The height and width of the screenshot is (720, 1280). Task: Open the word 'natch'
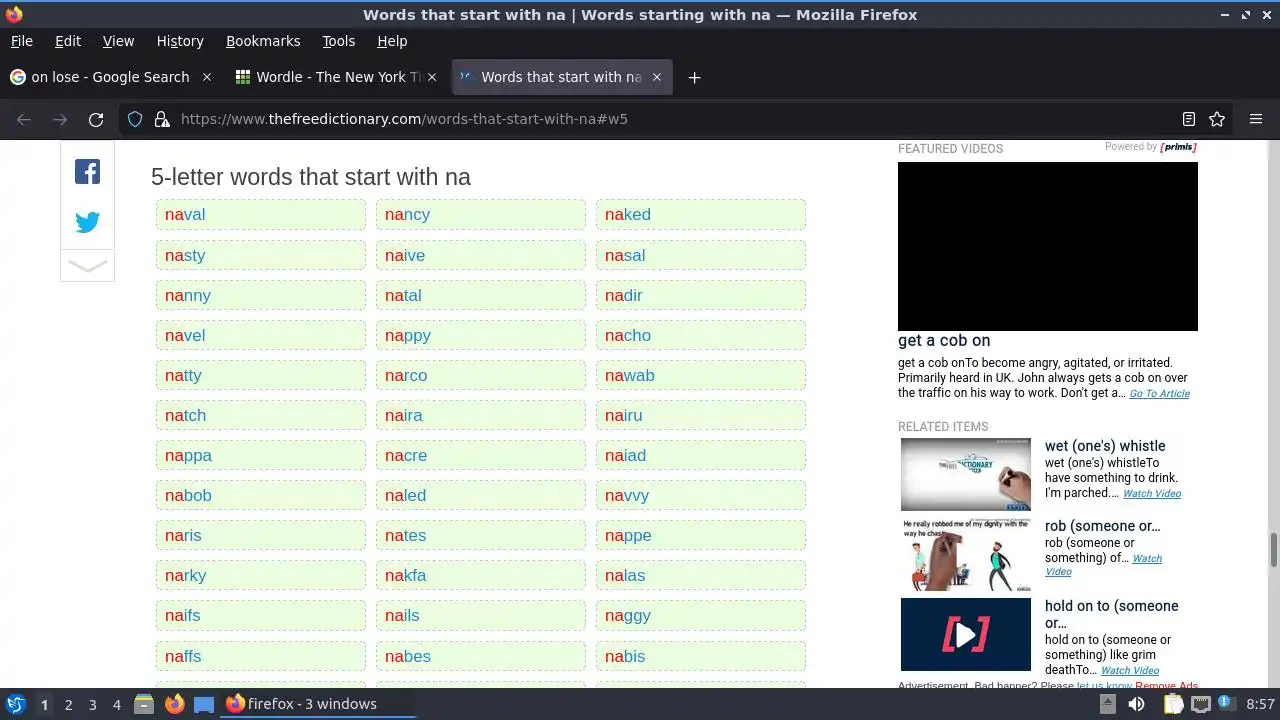[185, 415]
